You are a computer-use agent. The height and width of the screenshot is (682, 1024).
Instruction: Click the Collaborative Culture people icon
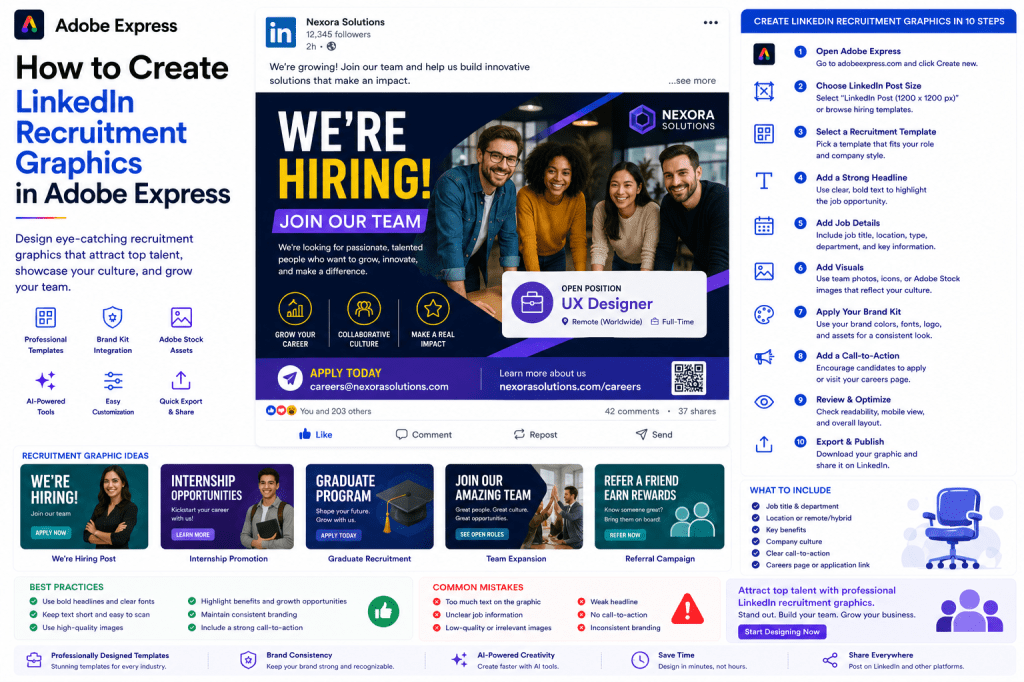click(x=364, y=309)
